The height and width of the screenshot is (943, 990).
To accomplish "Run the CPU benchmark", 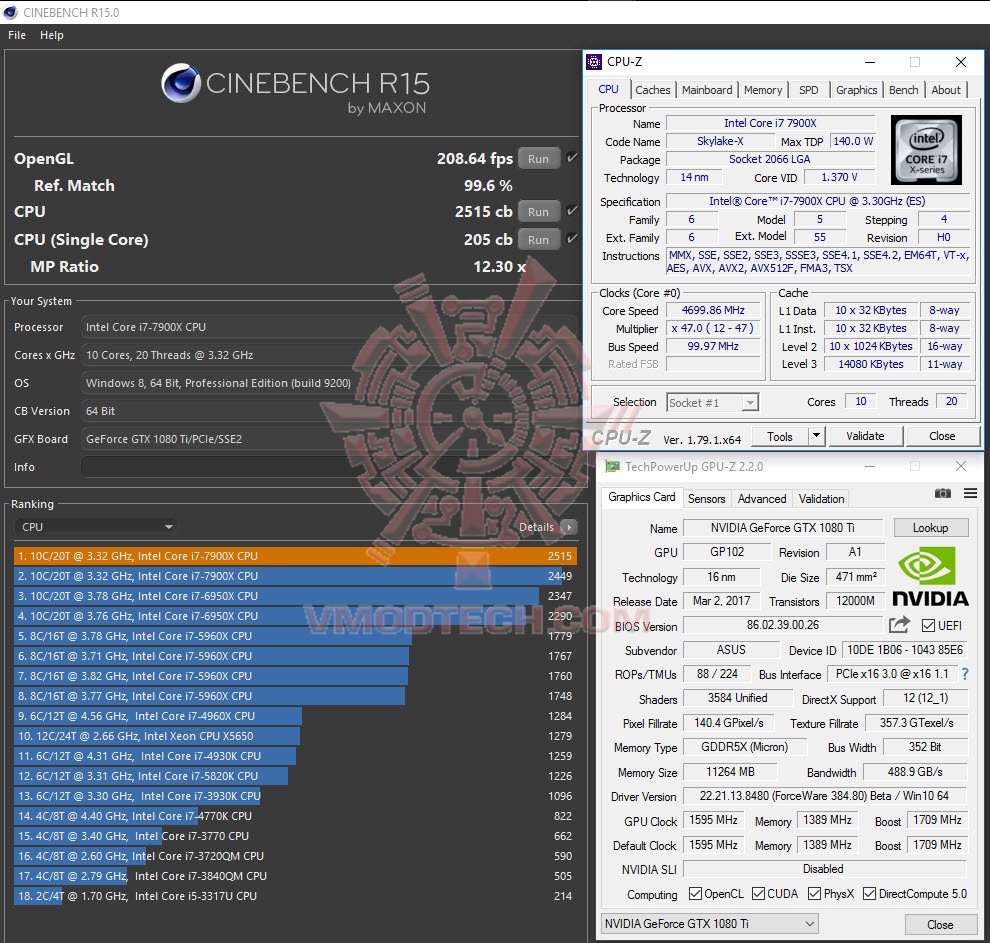I will pos(539,211).
